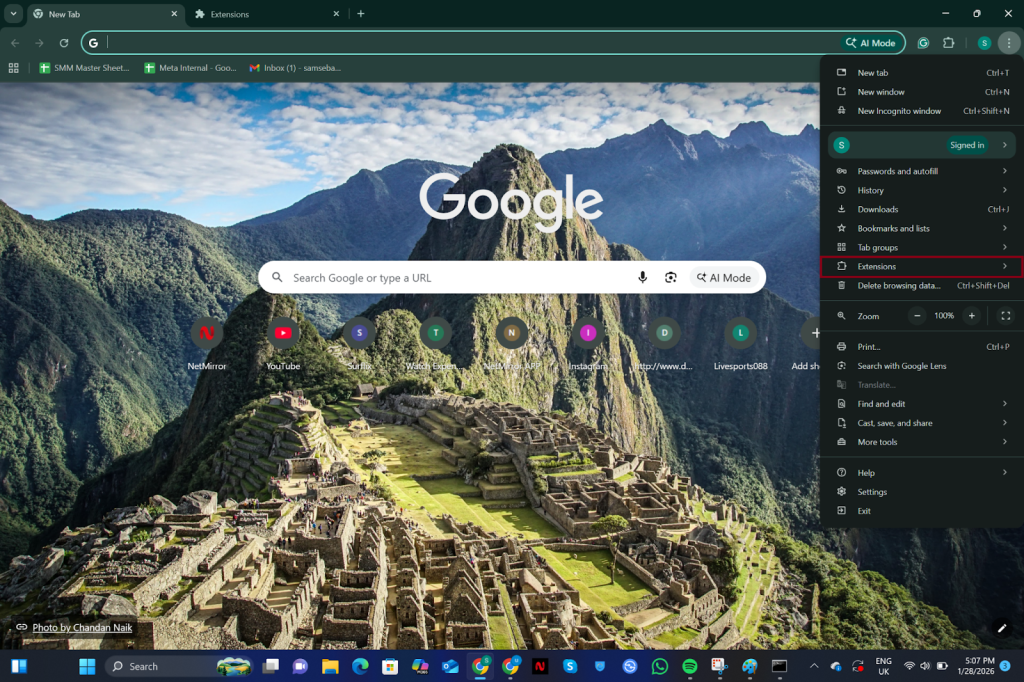
Task: Open Google Lens image search icon
Action: [x=671, y=277]
